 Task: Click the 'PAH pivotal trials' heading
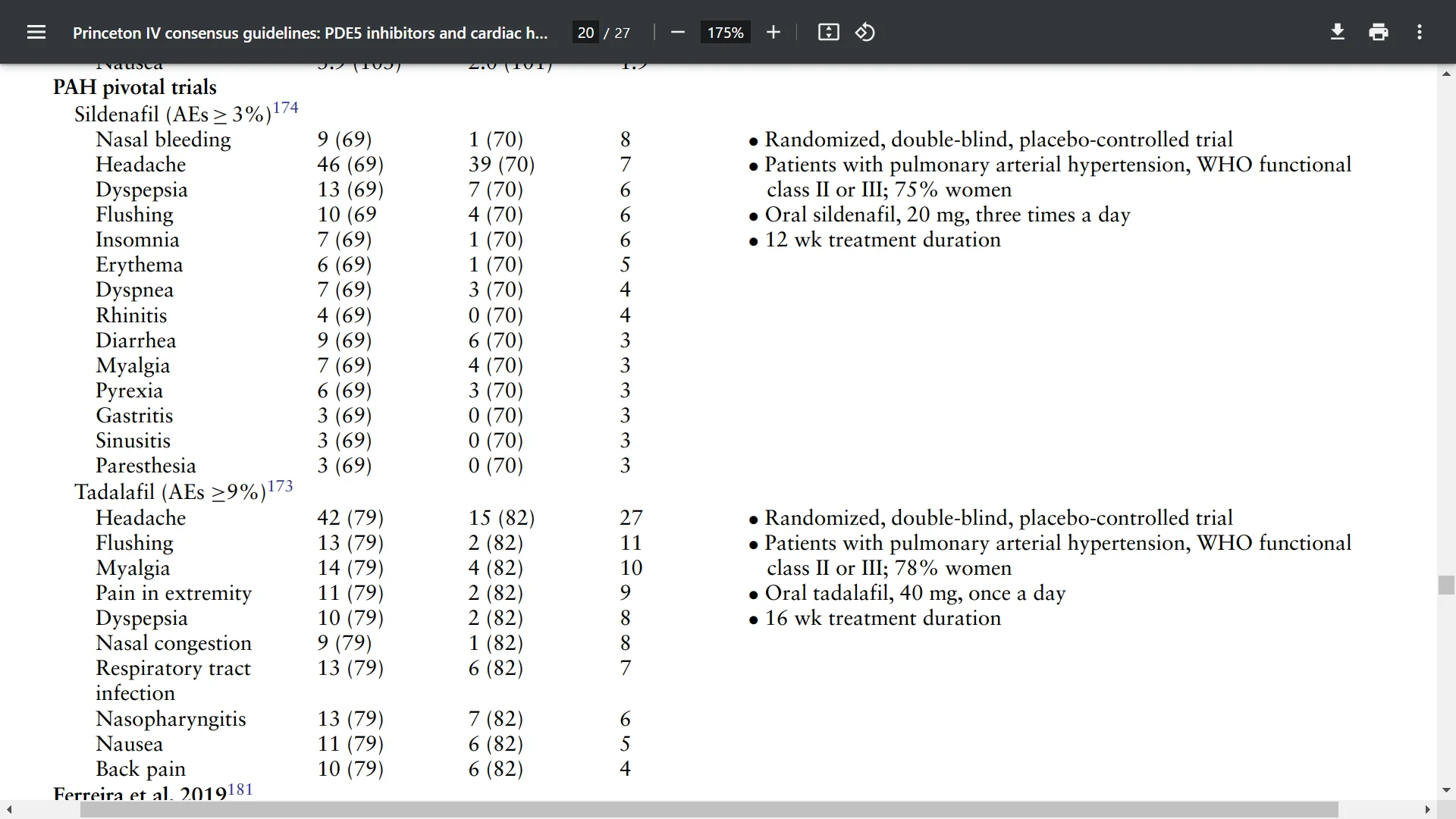[134, 87]
